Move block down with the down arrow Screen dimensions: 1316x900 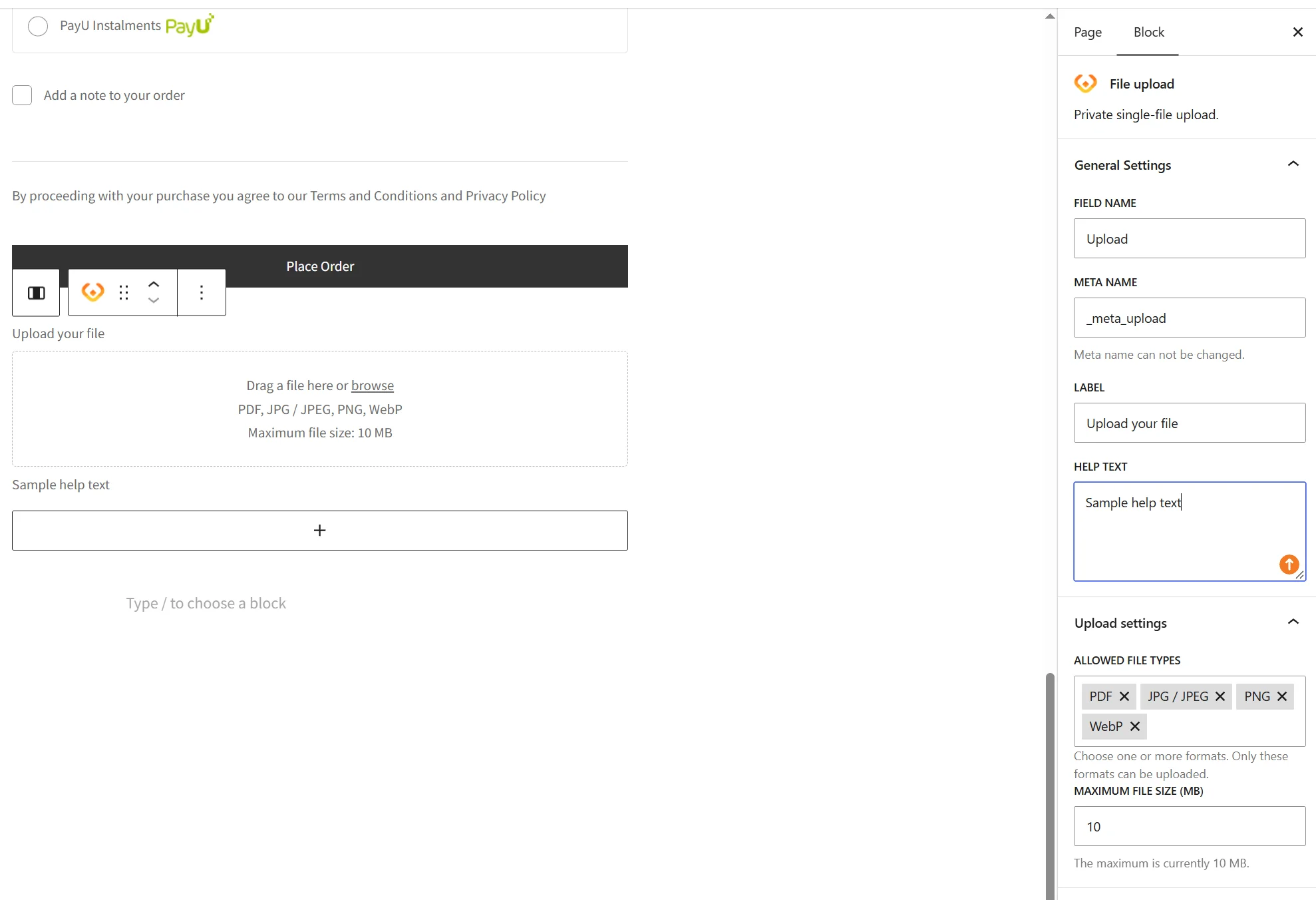pos(154,301)
